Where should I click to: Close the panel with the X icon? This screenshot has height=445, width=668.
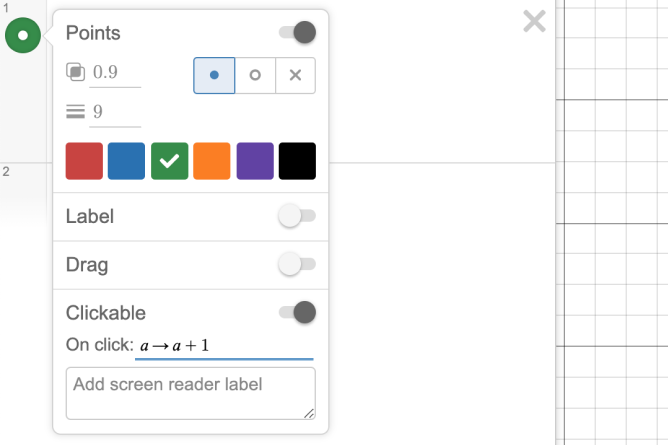point(535,21)
